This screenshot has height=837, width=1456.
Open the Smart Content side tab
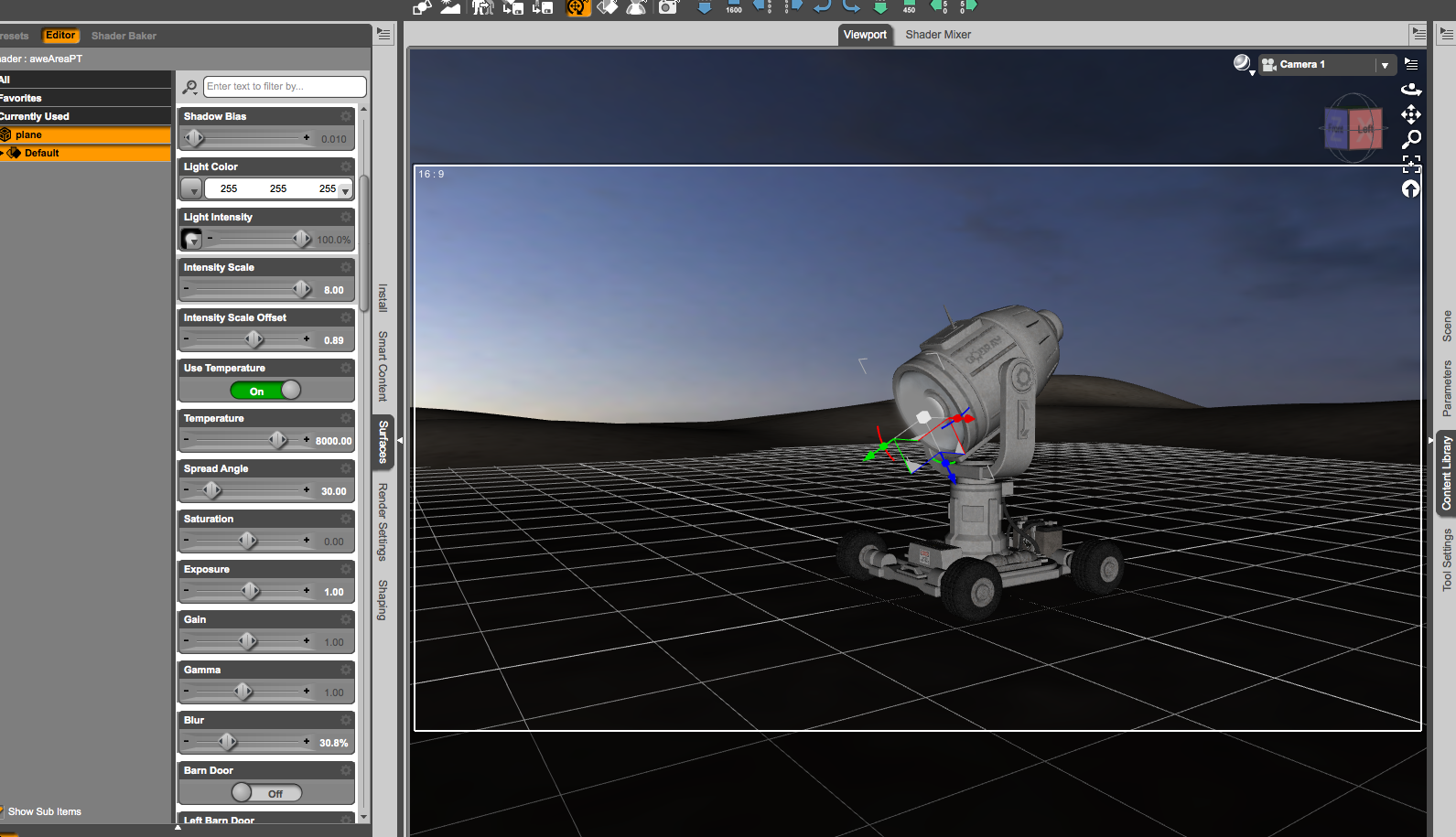pyautogui.click(x=383, y=366)
